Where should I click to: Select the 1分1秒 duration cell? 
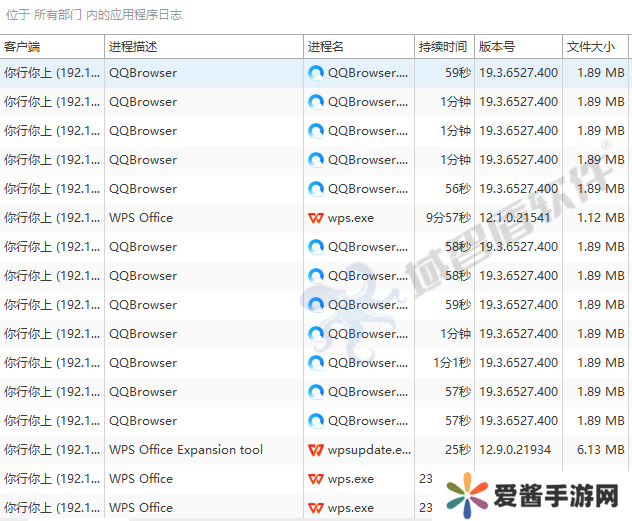[x=450, y=363]
